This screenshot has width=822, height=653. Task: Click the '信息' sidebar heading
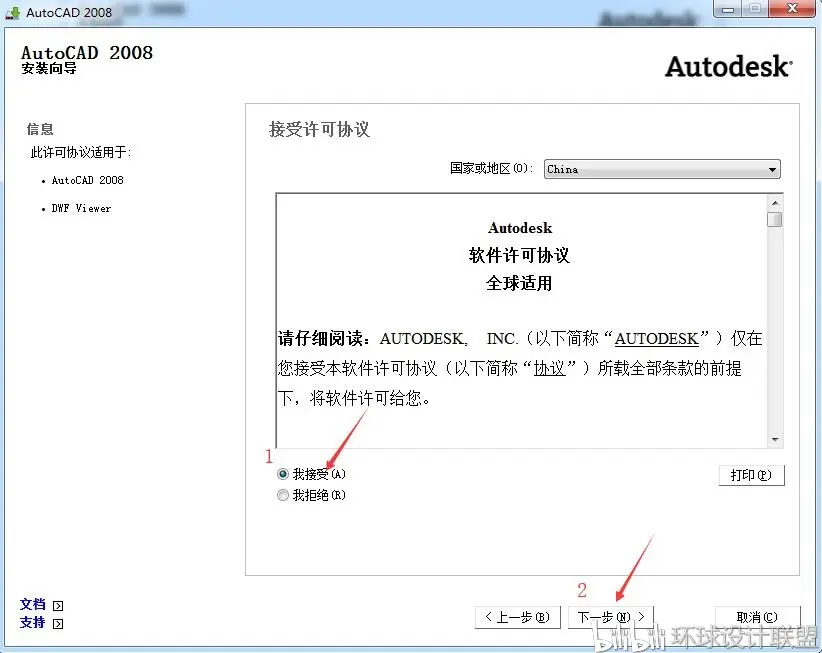click(40, 129)
